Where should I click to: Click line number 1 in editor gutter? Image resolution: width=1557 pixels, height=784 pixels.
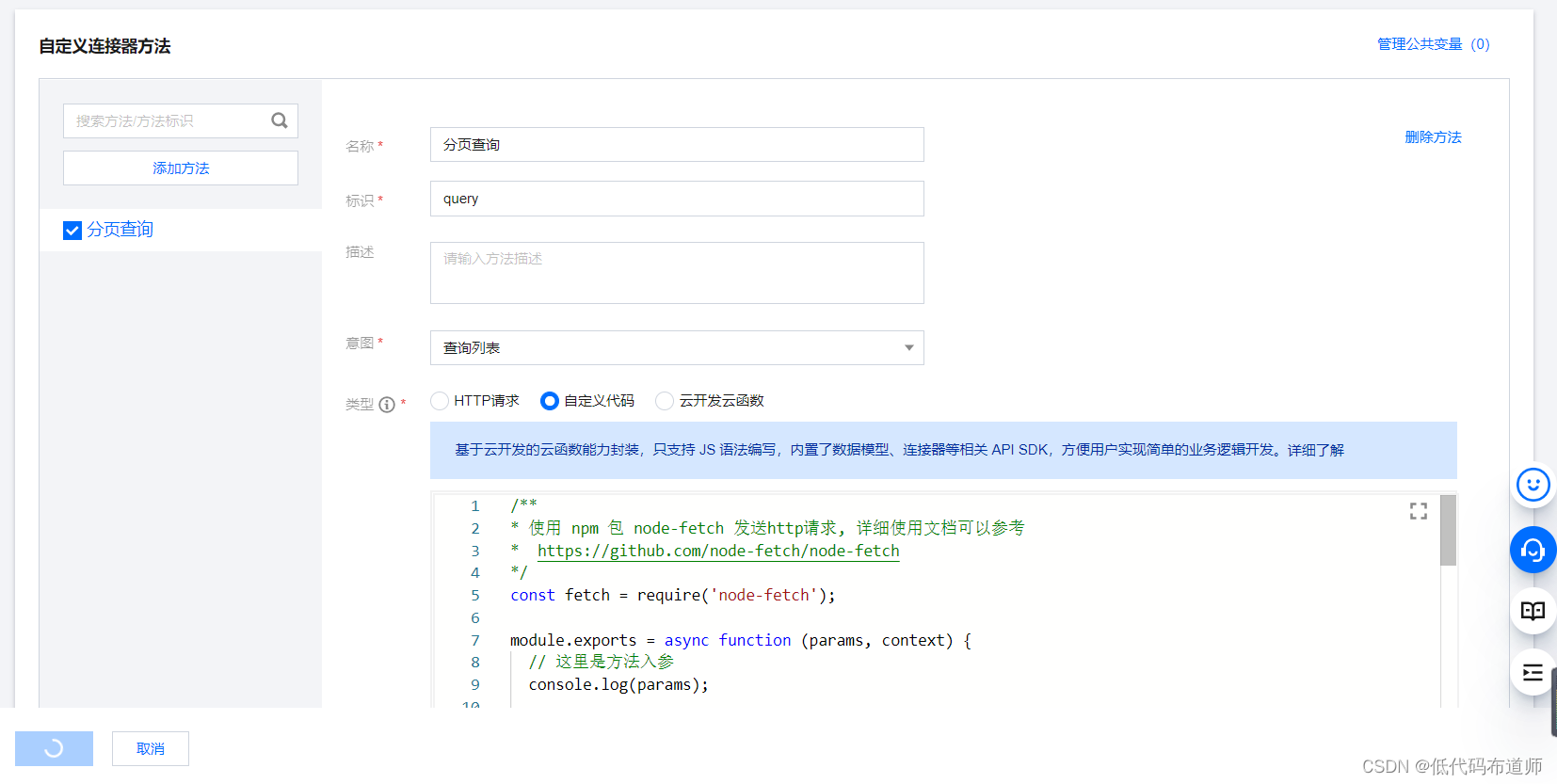475,506
